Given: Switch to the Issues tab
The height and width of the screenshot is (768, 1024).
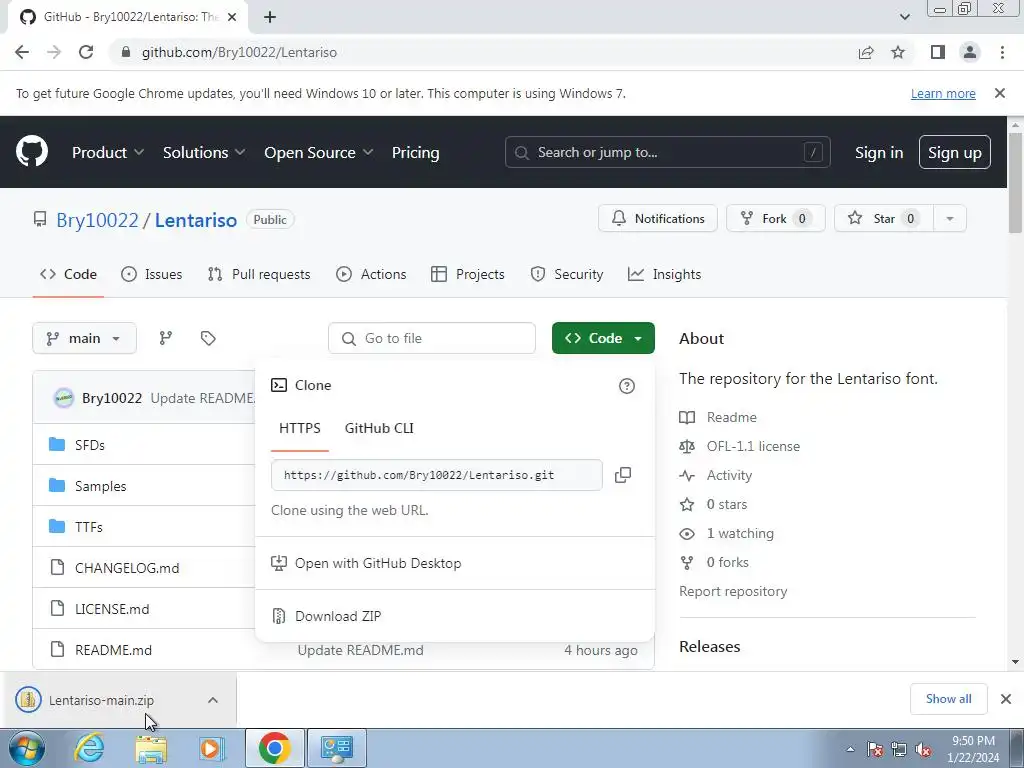Looking at the screenshot, I should pyautogui.click(x=152, y=274).
